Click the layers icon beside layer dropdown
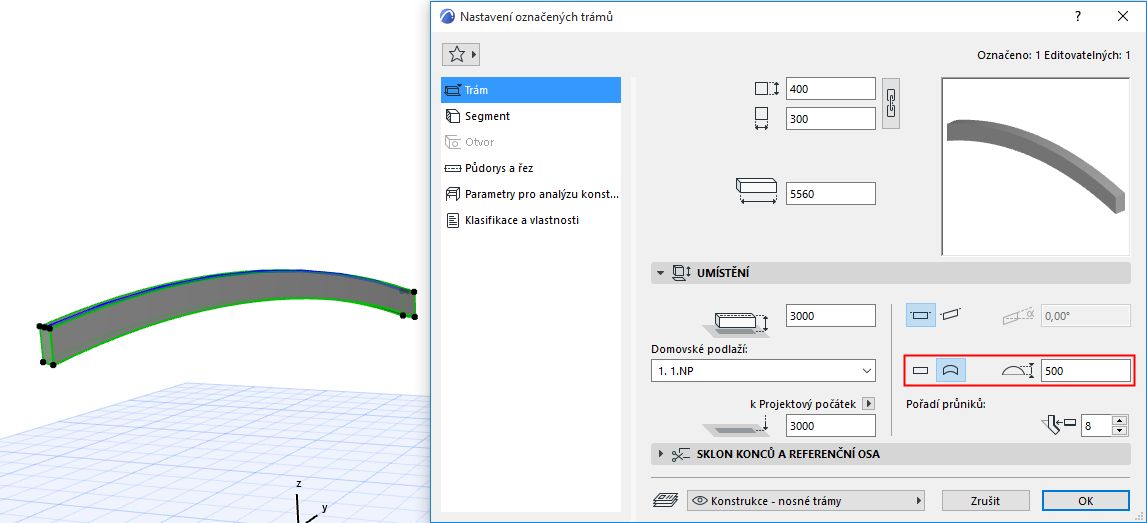The image size is (1147, 523). (x=666, y=501)
